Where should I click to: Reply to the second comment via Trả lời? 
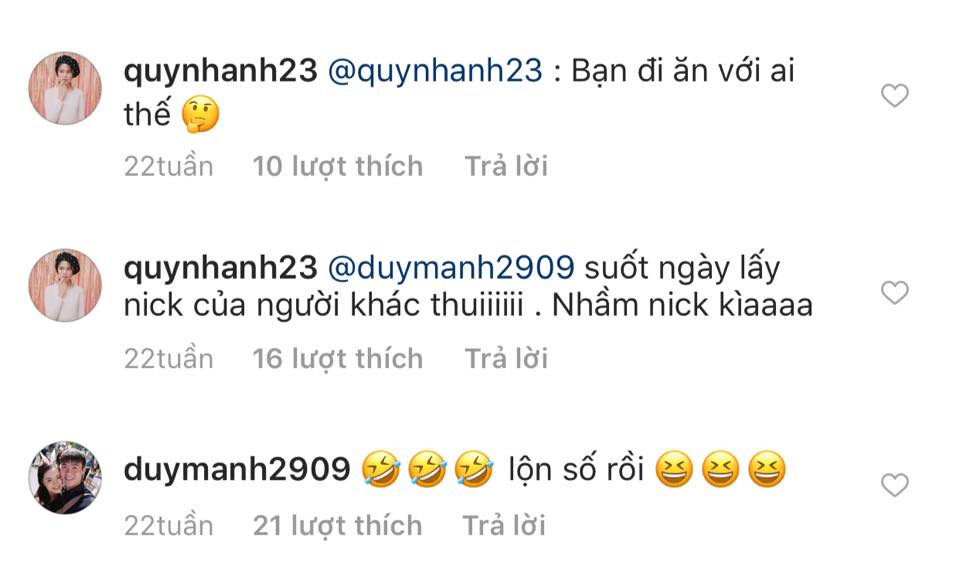pyautogui.click(x=506, y=359)
